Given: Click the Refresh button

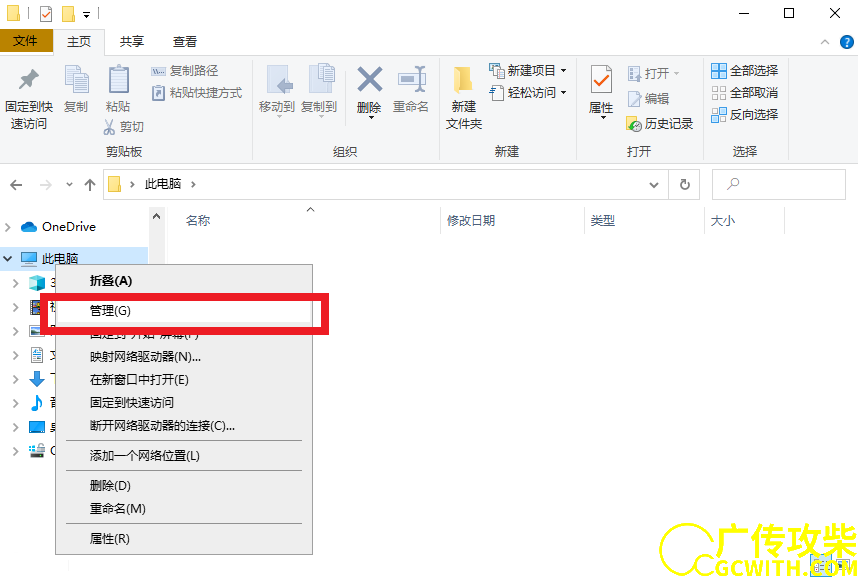Looking at the screenshot, I should (x=685, y=185).
